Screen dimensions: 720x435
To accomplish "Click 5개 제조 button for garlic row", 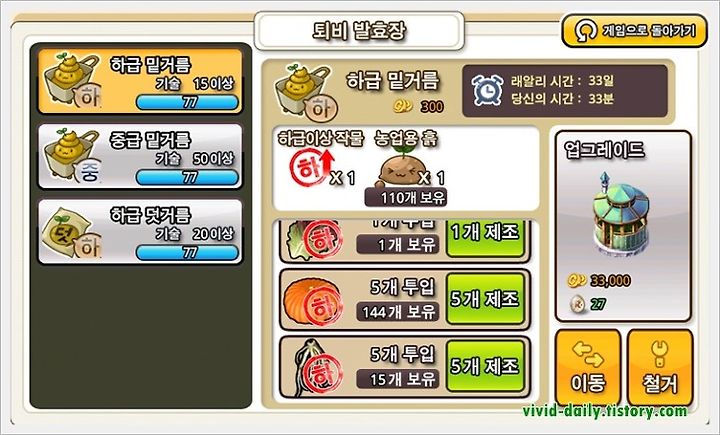I will click(485, 366).
